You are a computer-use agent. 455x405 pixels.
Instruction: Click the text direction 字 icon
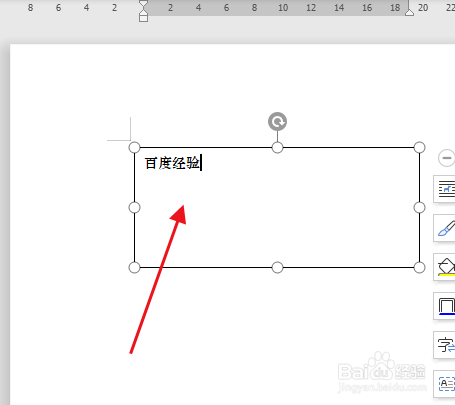coord(445,345)
